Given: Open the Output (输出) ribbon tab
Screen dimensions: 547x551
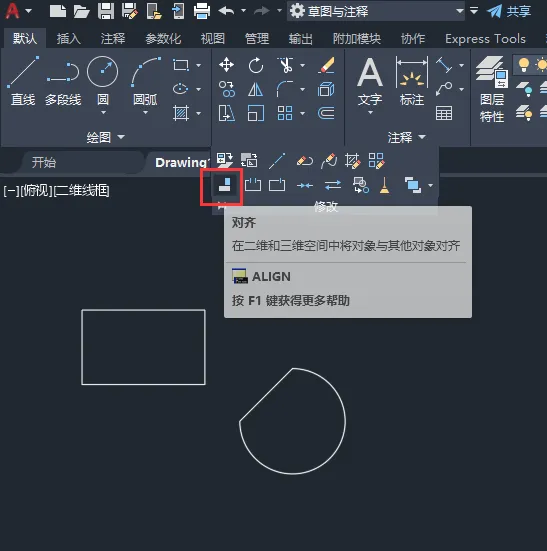Looking at the screenshot, I should (301, 38).
